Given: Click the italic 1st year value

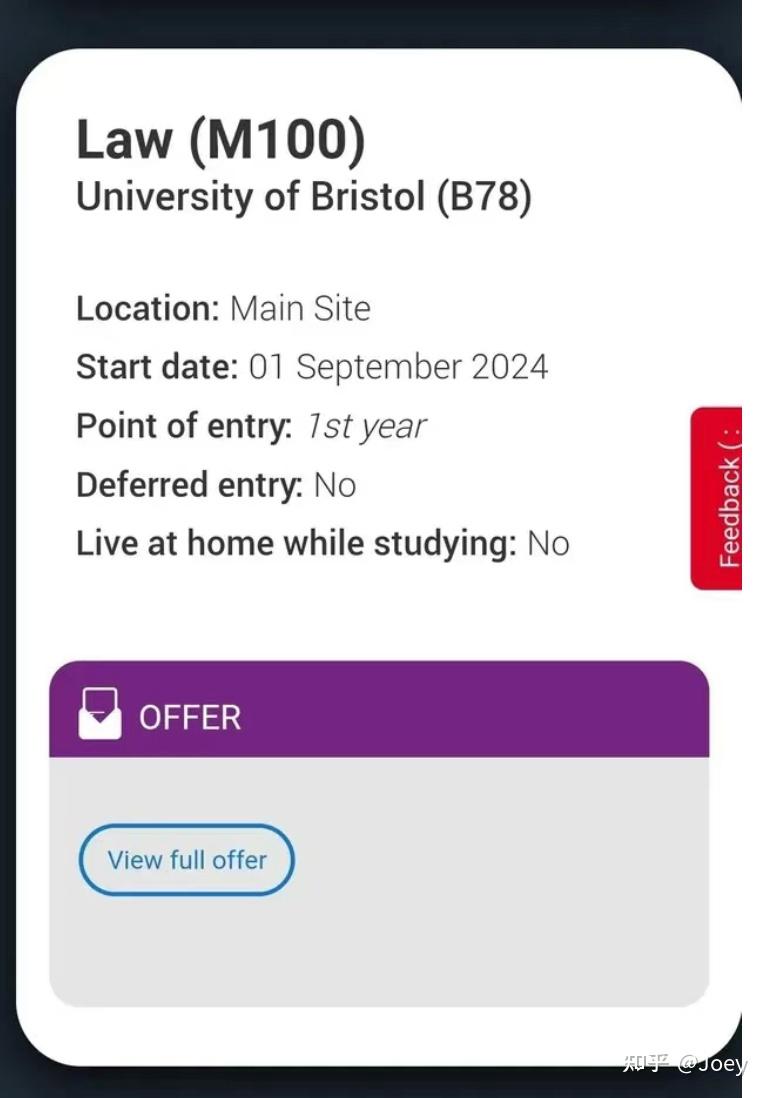Looking at the screenshot, I should (x=366, y=426).
